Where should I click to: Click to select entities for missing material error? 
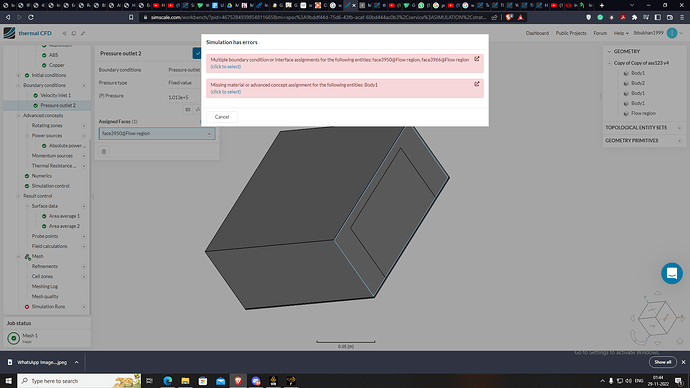tap(226, 92)
